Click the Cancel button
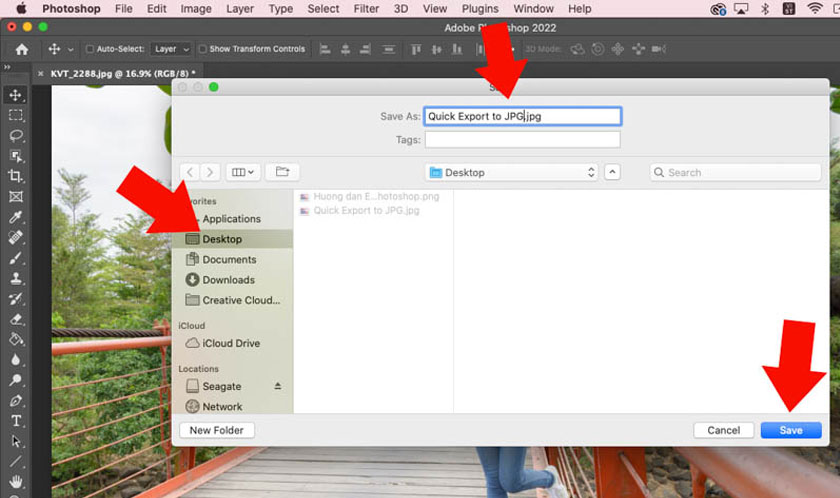The image size is (840, 498). (x=723, y=430)
